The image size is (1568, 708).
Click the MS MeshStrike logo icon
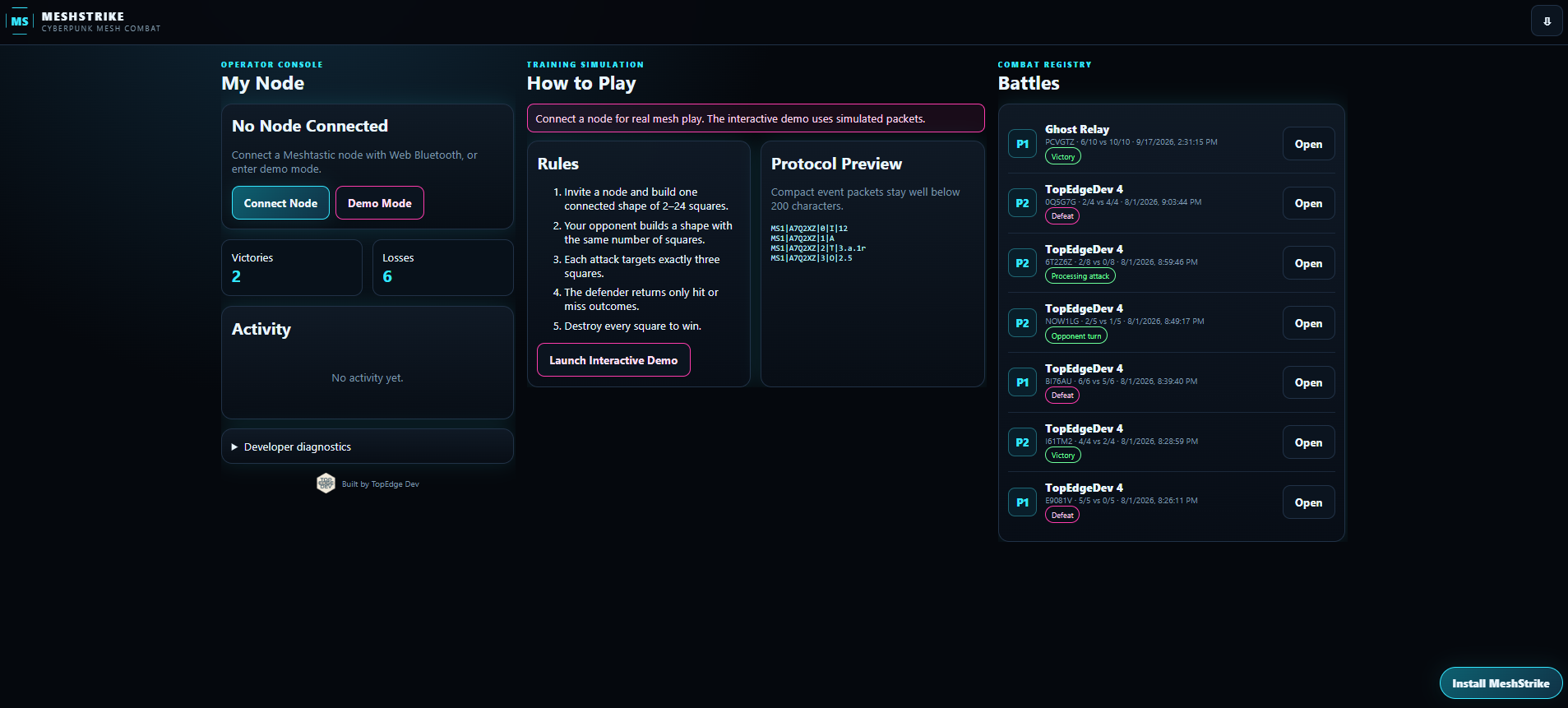tap(20, 22)
